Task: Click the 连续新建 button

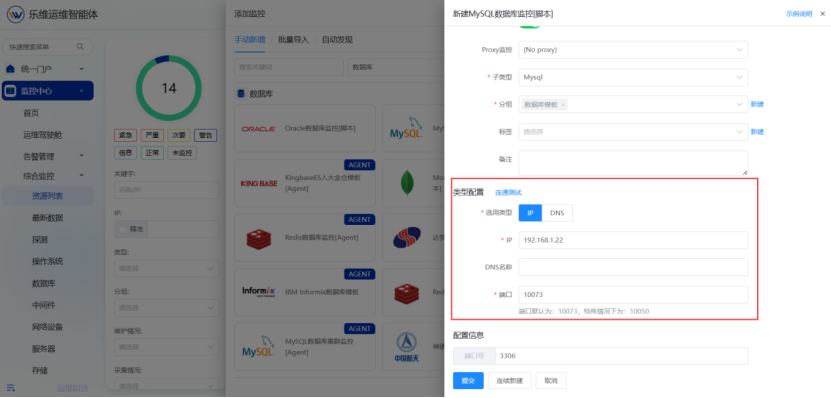Action: pos(509,381)
